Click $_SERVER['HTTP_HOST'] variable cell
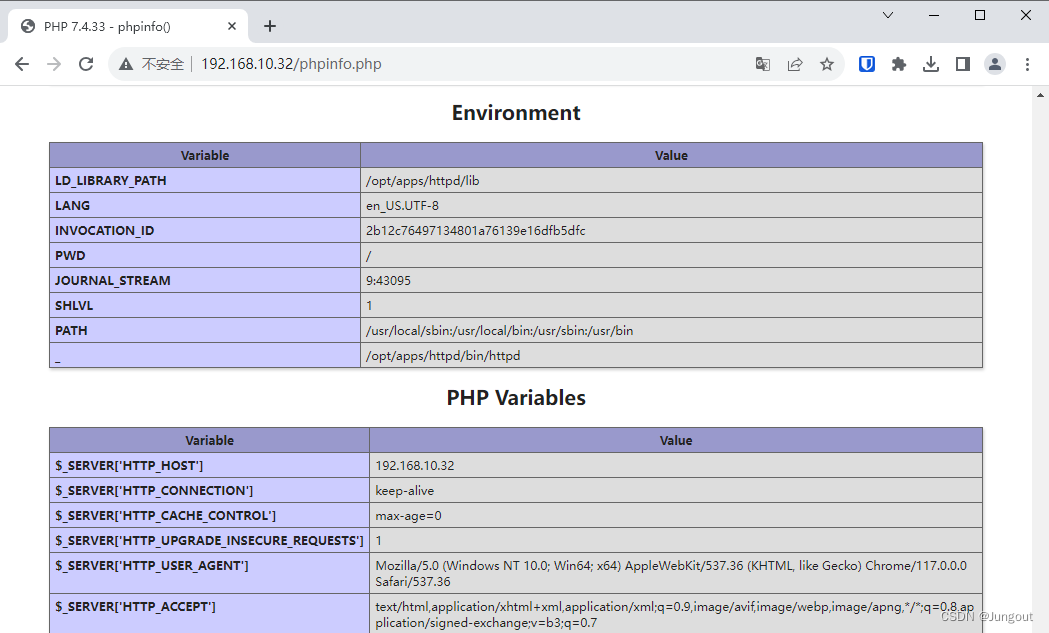This screenshot has height=633, width=1049. 209,466
